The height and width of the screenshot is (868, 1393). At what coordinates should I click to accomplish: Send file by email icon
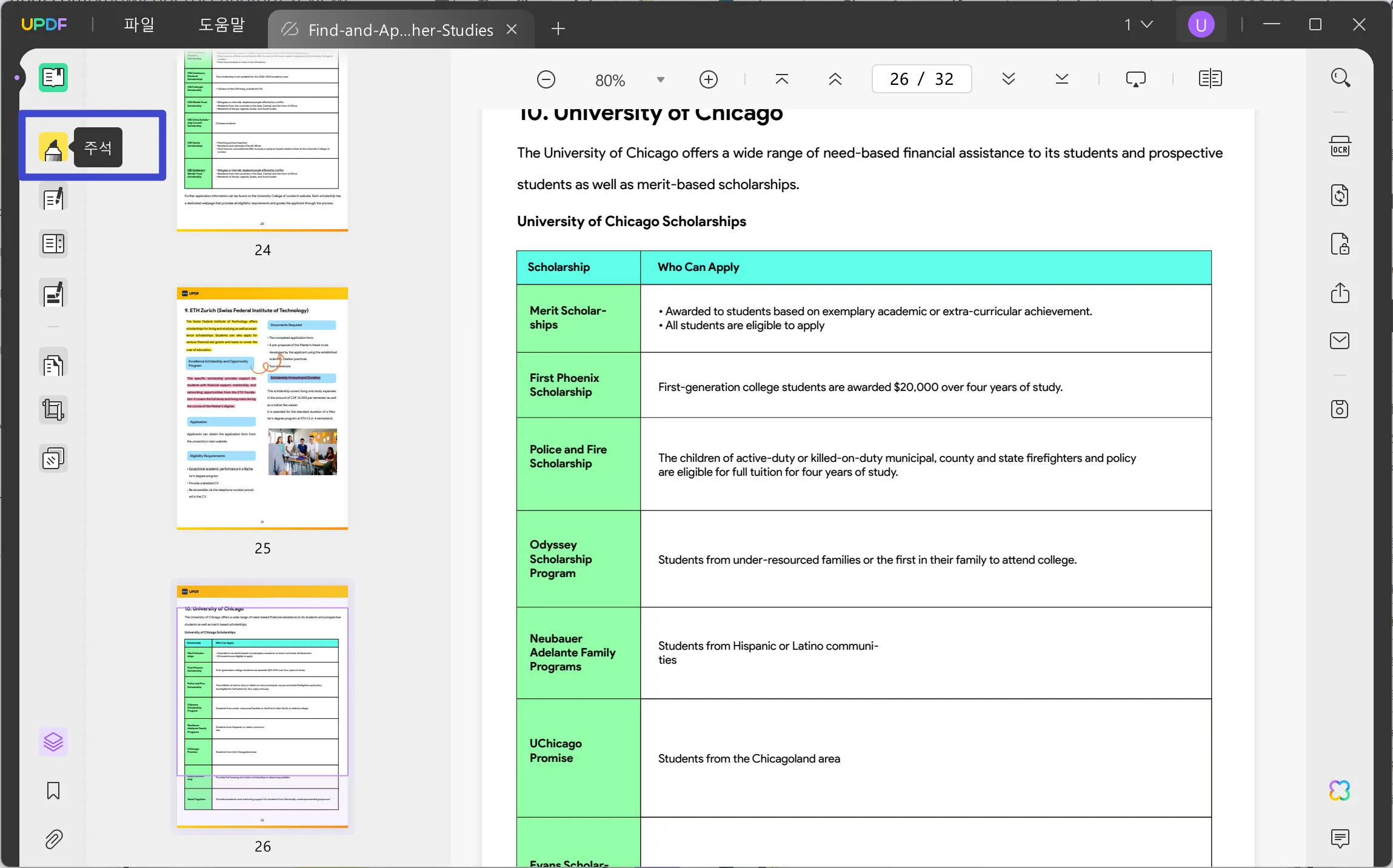pos(1340,341)
